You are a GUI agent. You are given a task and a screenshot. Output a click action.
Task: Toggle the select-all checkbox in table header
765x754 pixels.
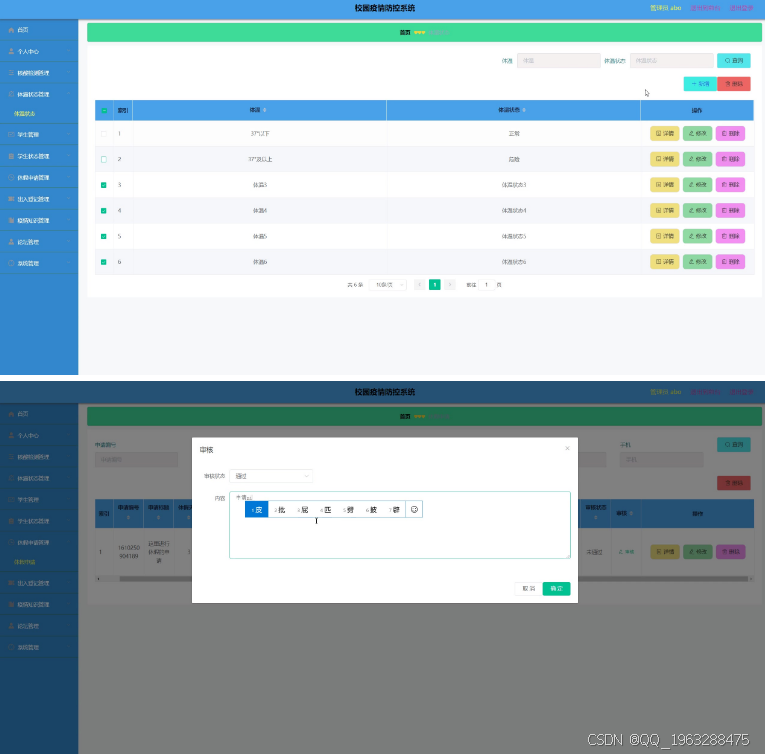(x=104, y=110)
